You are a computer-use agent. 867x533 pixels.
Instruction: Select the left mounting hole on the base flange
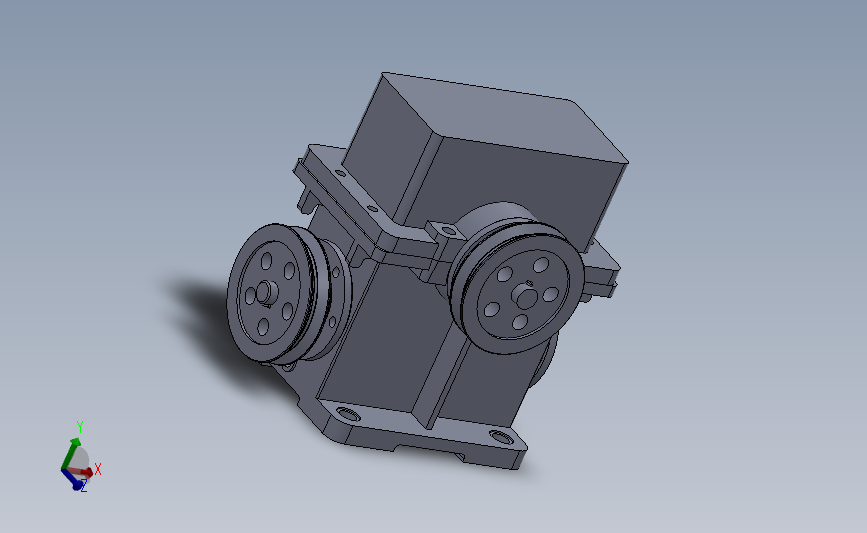347,413
